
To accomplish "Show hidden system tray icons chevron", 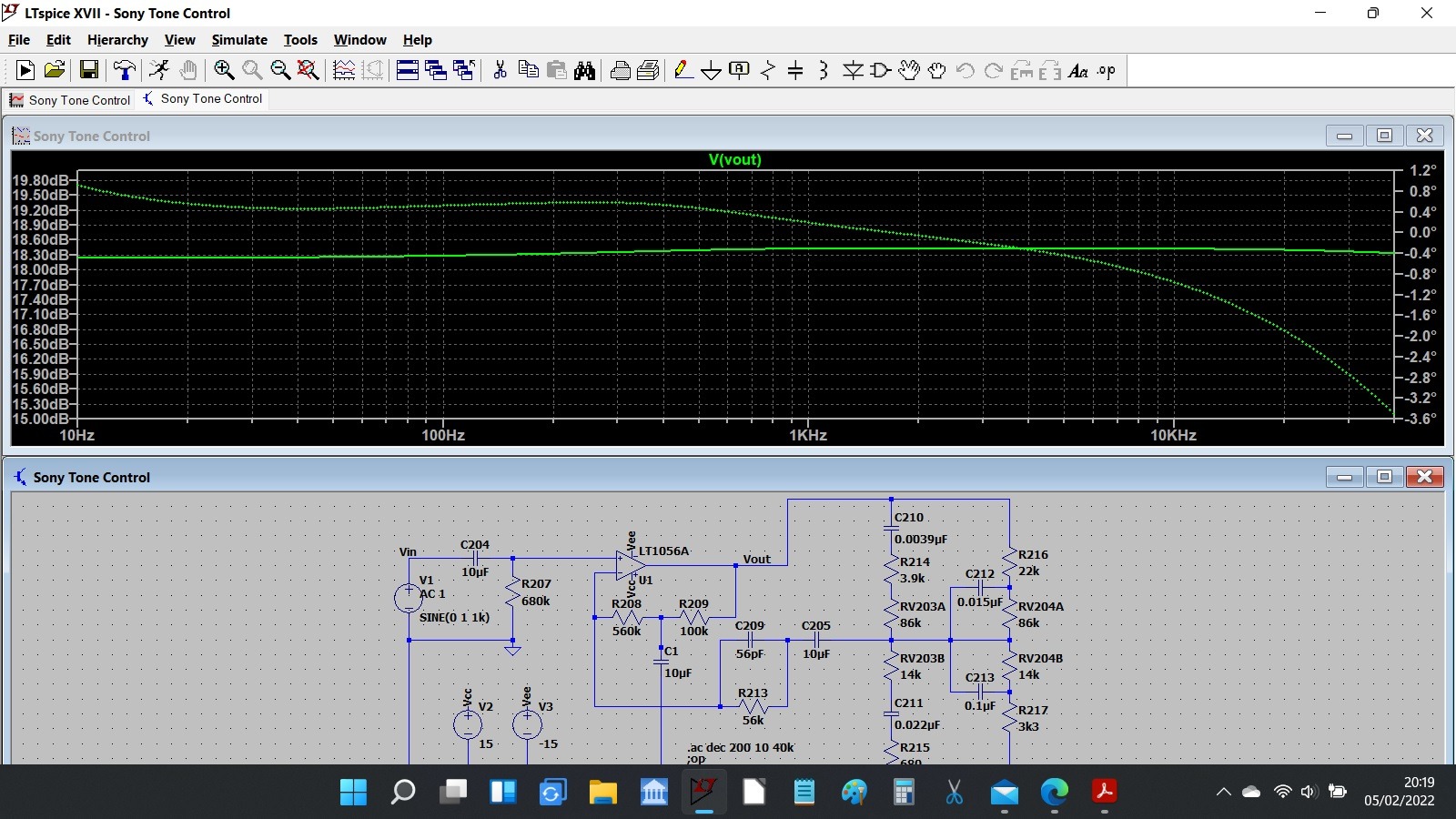I will coord(1224,792).
